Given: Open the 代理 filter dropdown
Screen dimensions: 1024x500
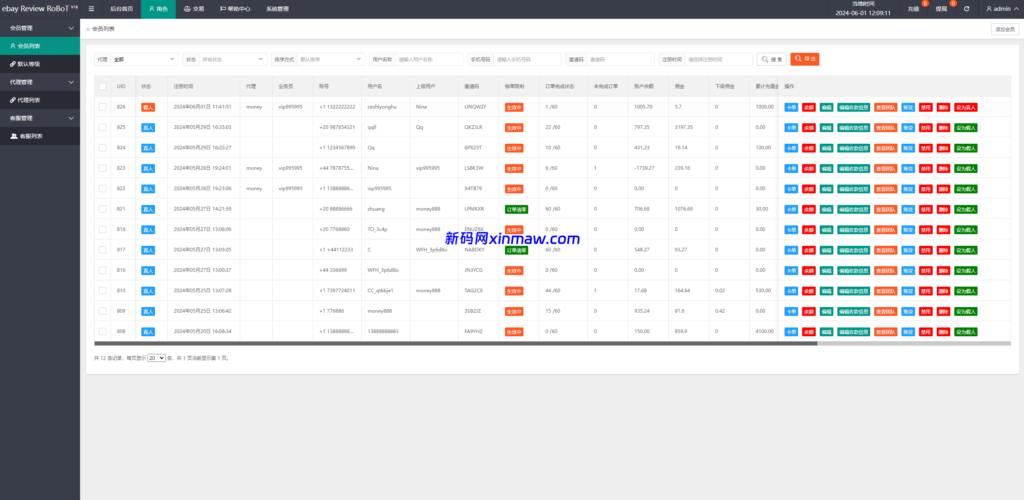Looking at the screenshot, I should (144, 60).
